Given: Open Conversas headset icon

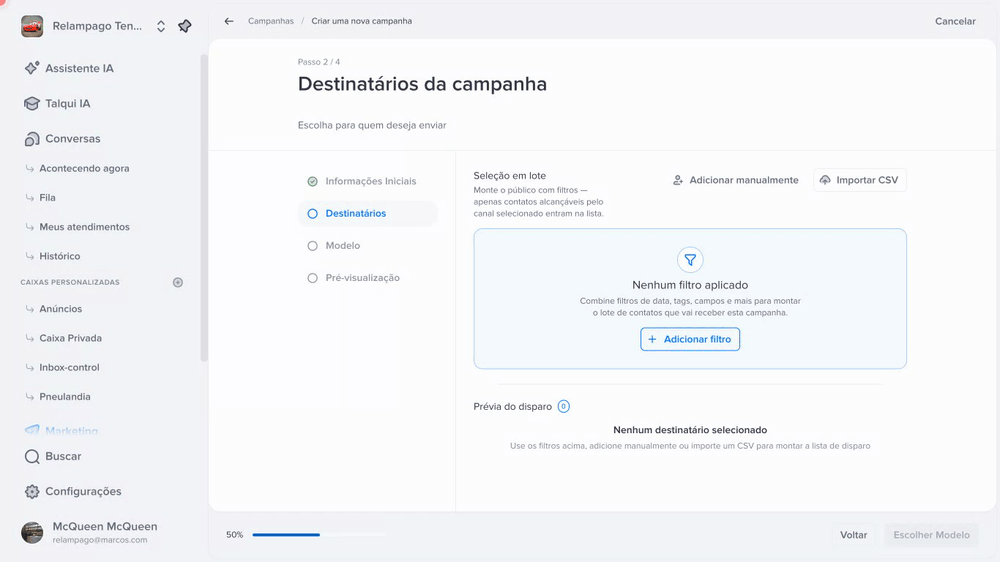Looking at the screenshot, I should tap(32, 138).
